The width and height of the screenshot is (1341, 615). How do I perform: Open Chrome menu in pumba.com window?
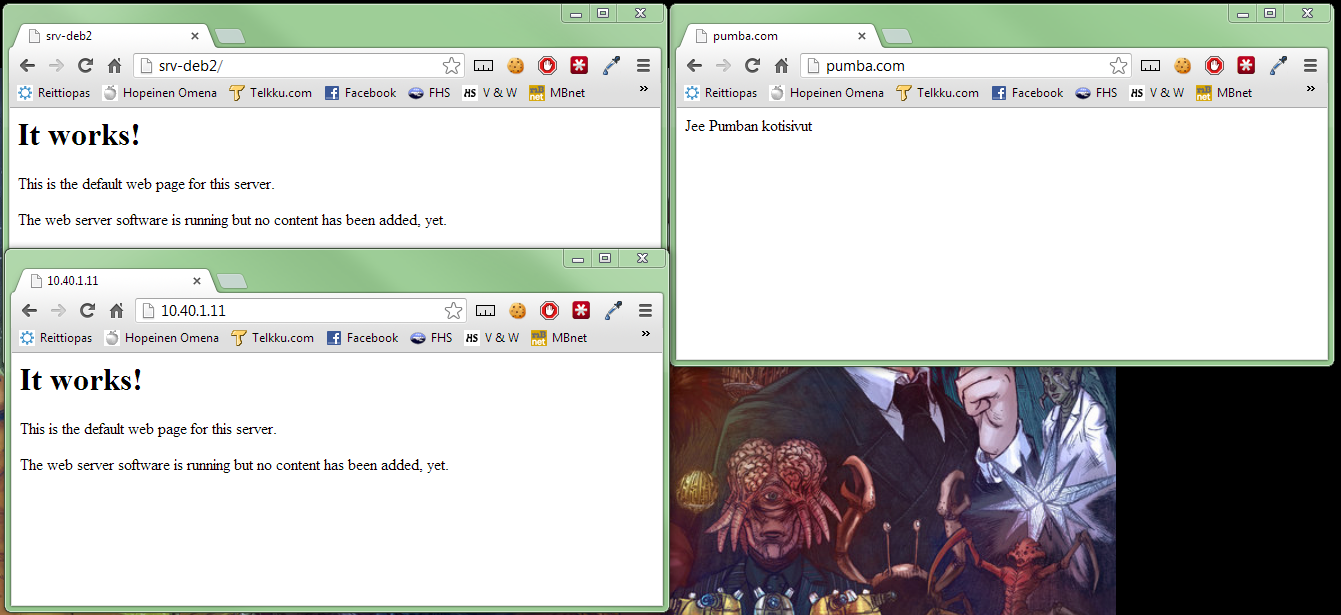tap(1310, 66)
